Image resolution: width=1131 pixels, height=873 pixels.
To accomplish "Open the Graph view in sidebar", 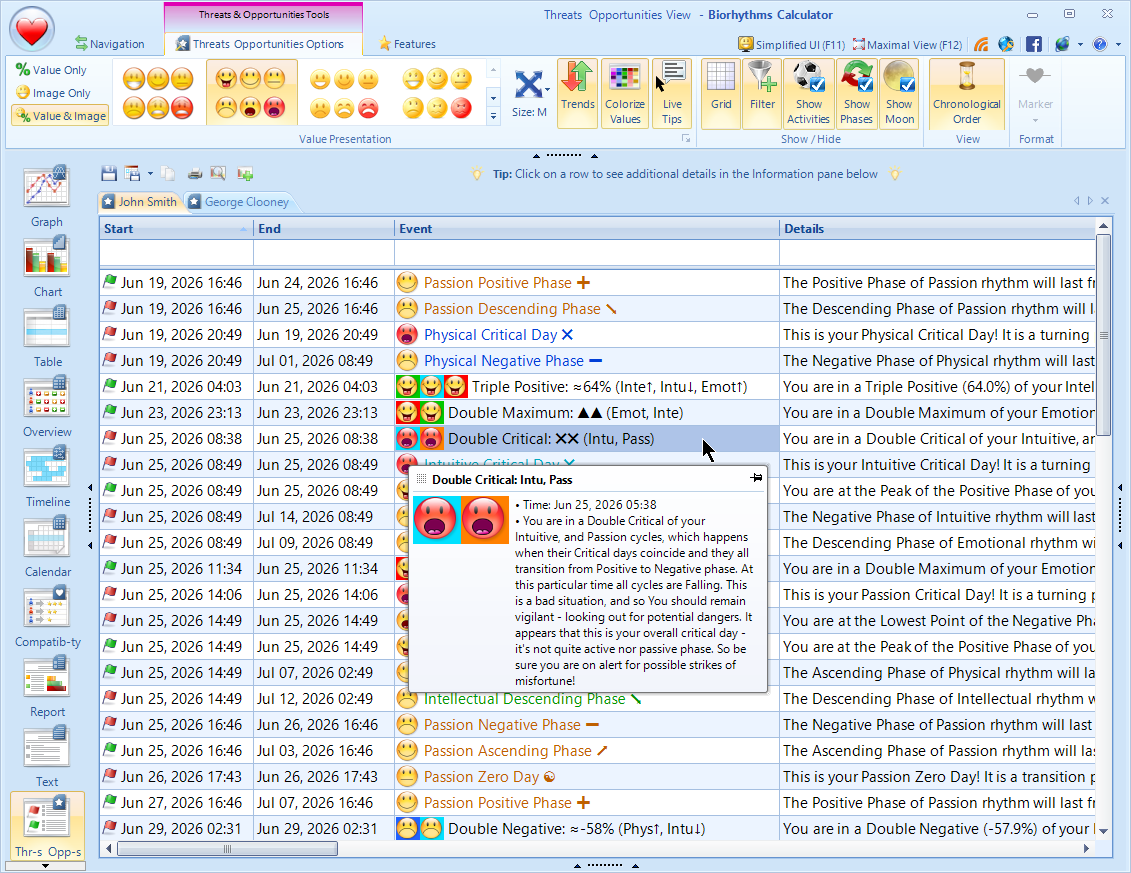I will (46, 196).
